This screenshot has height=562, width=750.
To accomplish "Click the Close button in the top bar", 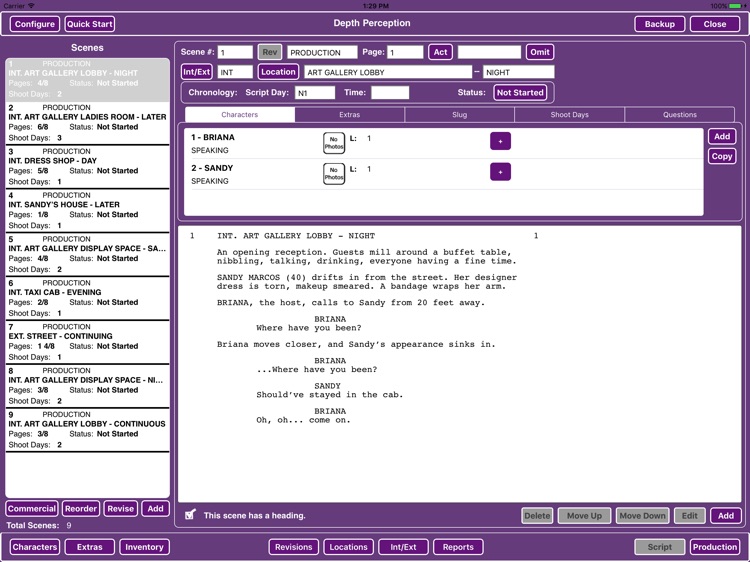I will pos(715,24).
